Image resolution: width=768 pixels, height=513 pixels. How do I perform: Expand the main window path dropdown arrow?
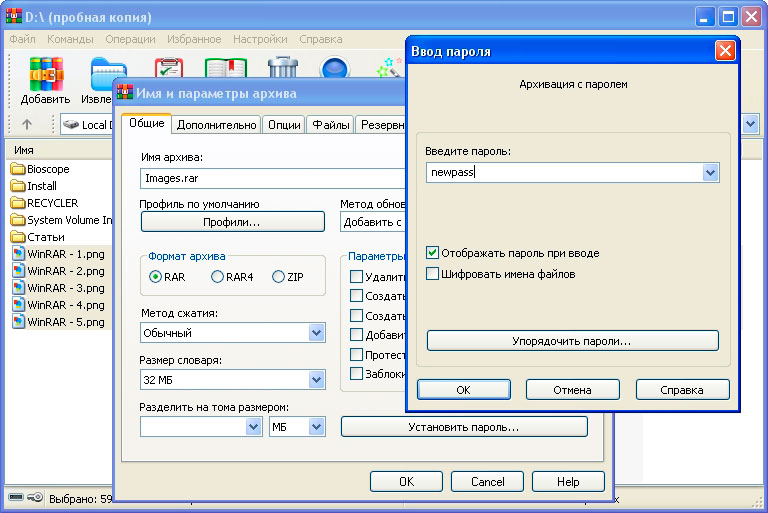coord(750,124)
